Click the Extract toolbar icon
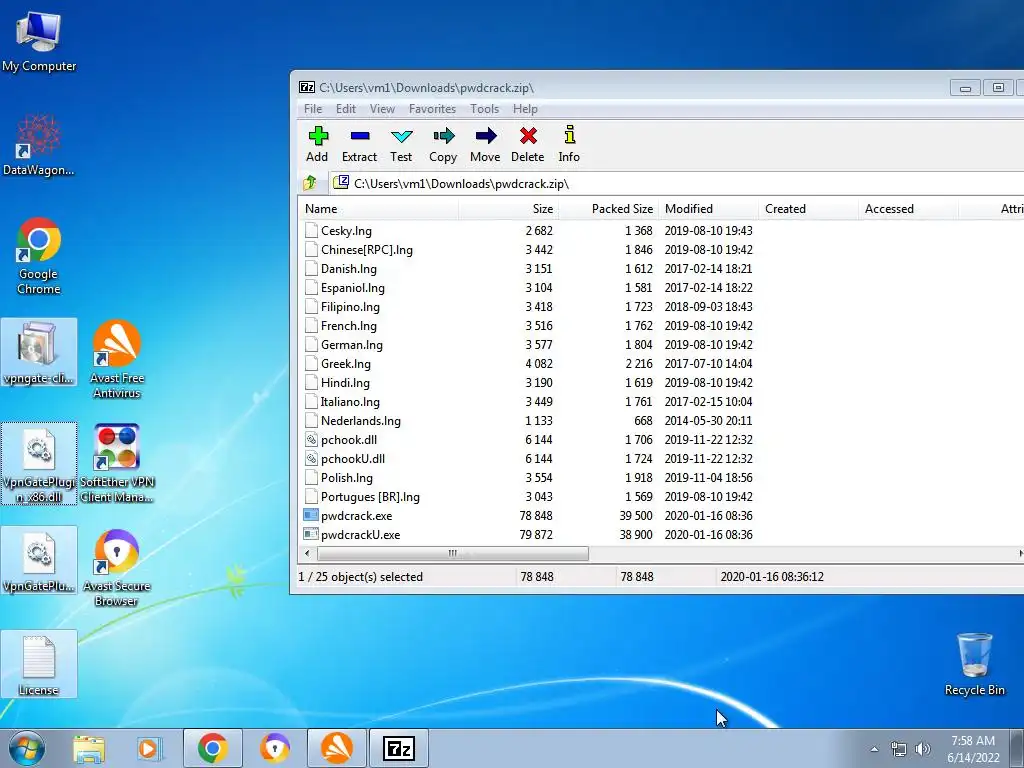The height and width of the screenshot is (768, 1024). pos(360,136)
